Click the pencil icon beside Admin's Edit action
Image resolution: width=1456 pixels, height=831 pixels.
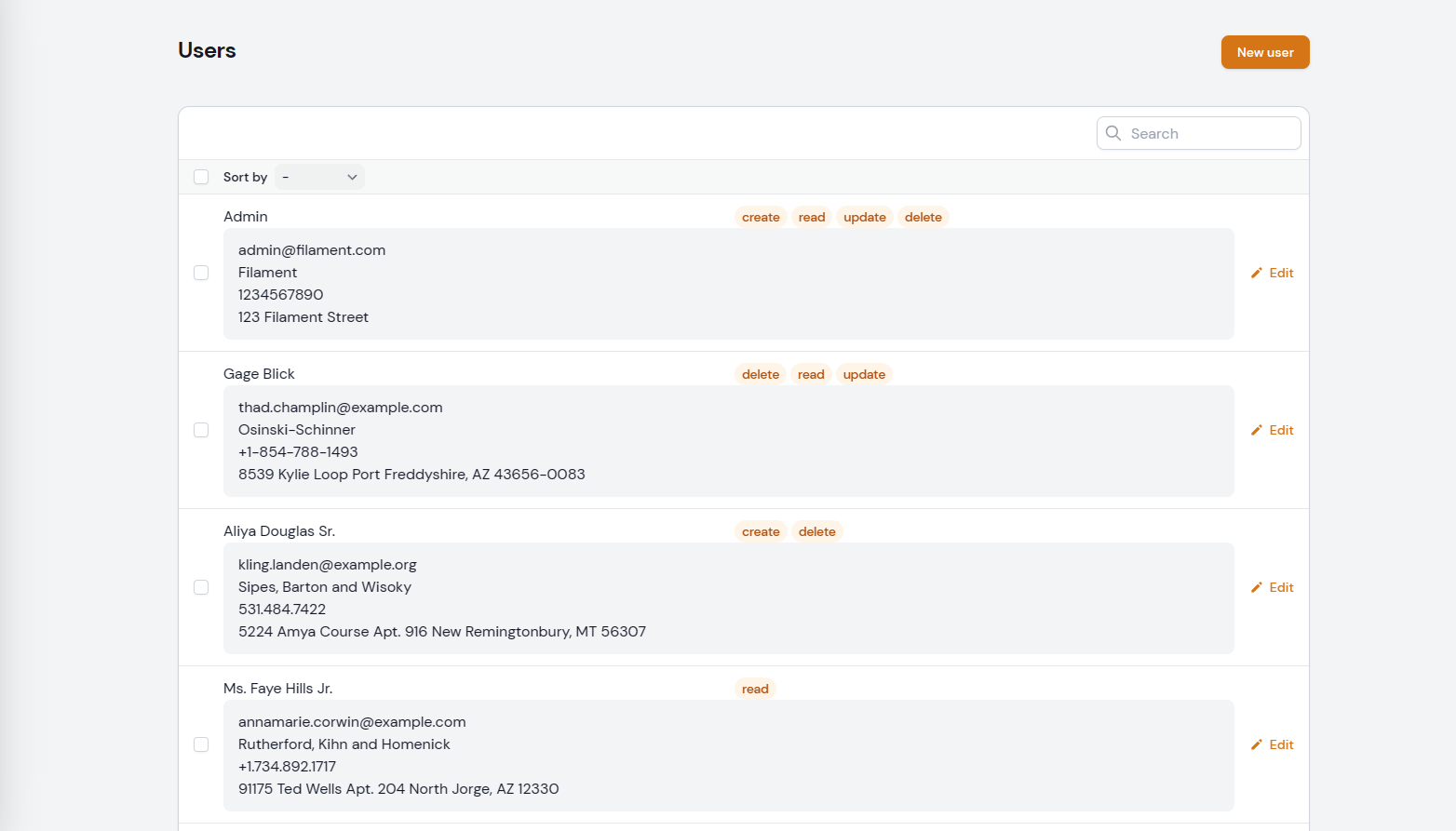(1258, 273)
